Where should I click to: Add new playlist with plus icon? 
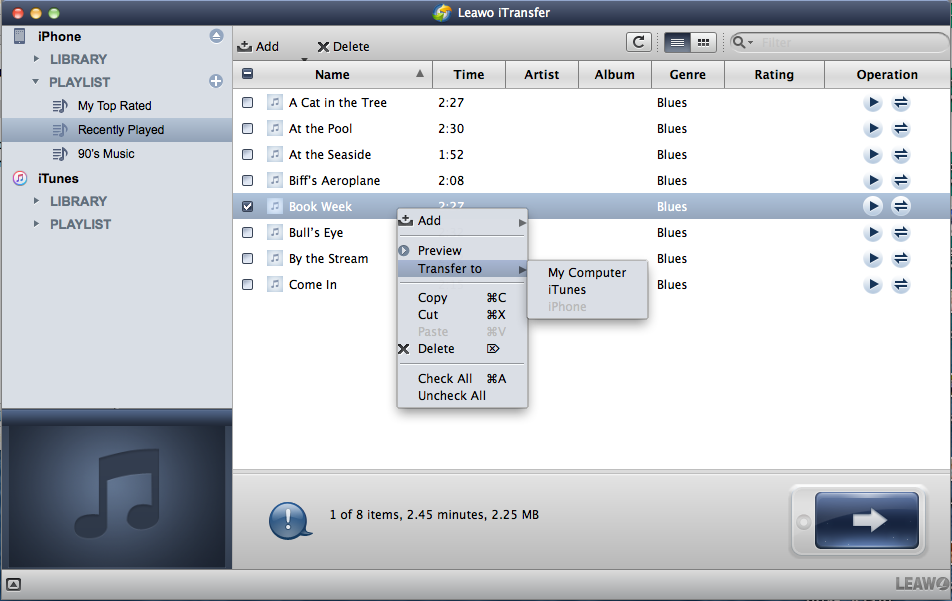(x=216, y=81)
